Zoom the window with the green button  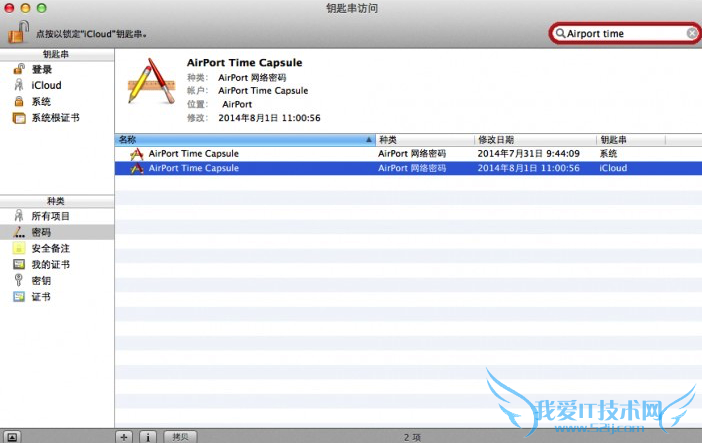tap(42, 8)
